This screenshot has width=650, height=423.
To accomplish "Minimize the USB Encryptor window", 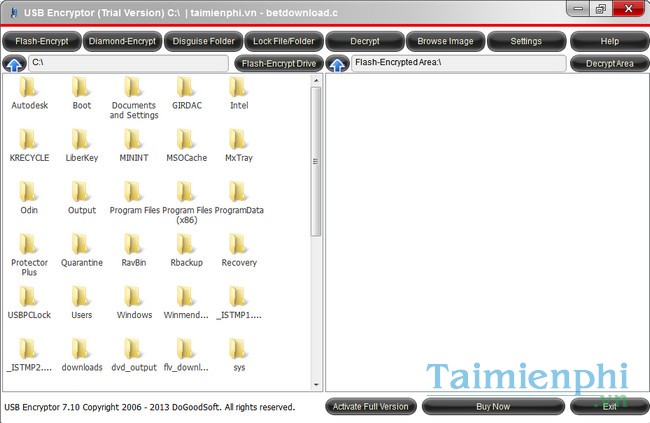I will [579, 9].
